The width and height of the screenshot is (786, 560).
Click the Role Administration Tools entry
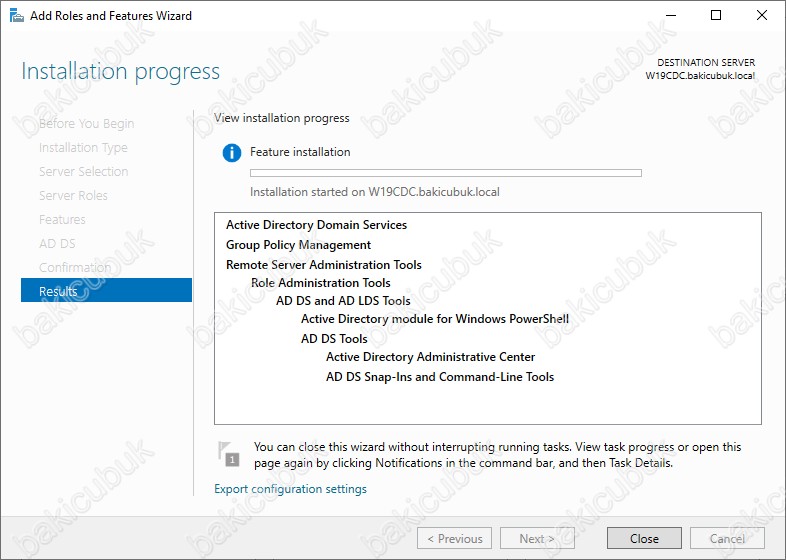point(321,283)
